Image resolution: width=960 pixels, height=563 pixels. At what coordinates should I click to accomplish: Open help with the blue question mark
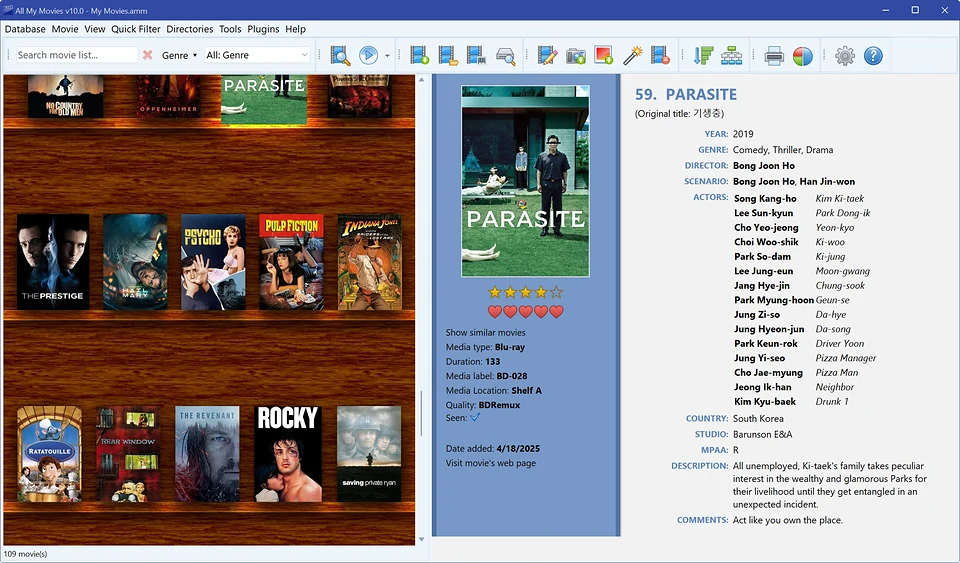[x=873, y=56]
